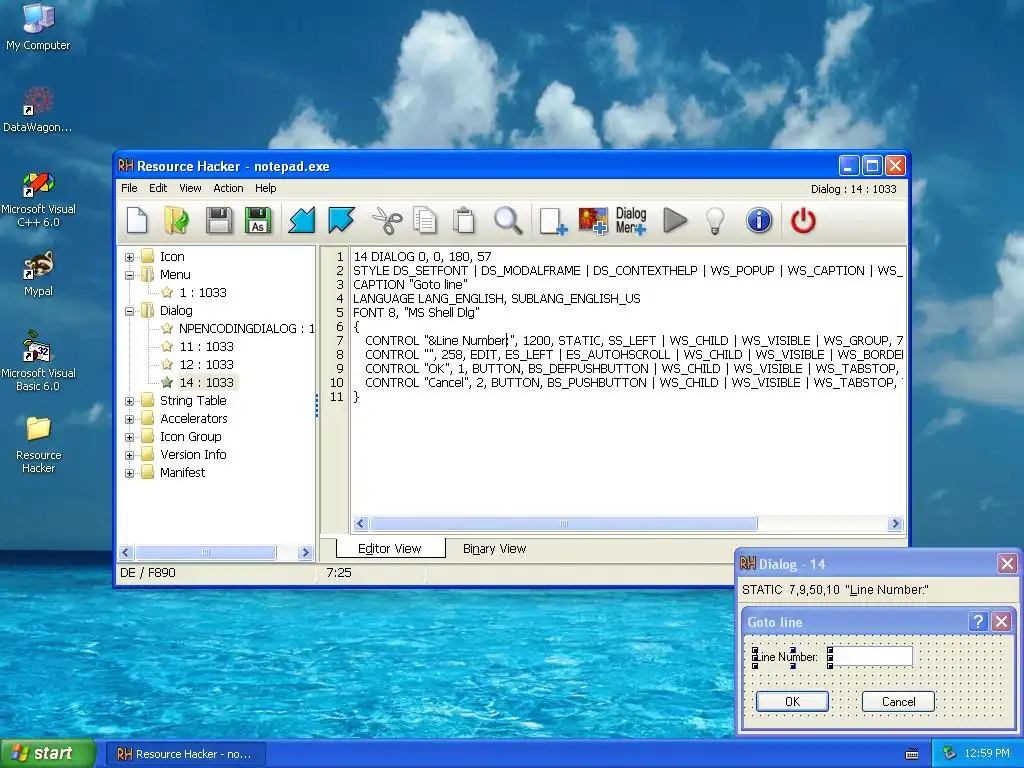Click the second blue arrow icon

342,220
